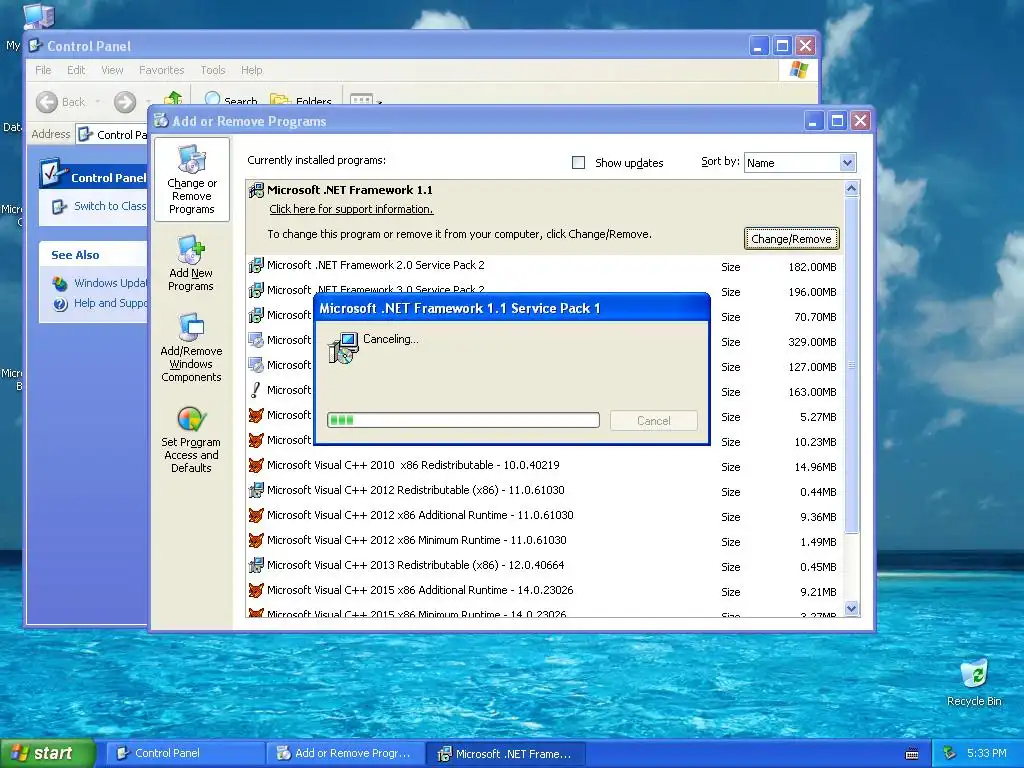Click the exclamation icon in program list
Screen dimensions: 1024x768
(x=256, y=390)
